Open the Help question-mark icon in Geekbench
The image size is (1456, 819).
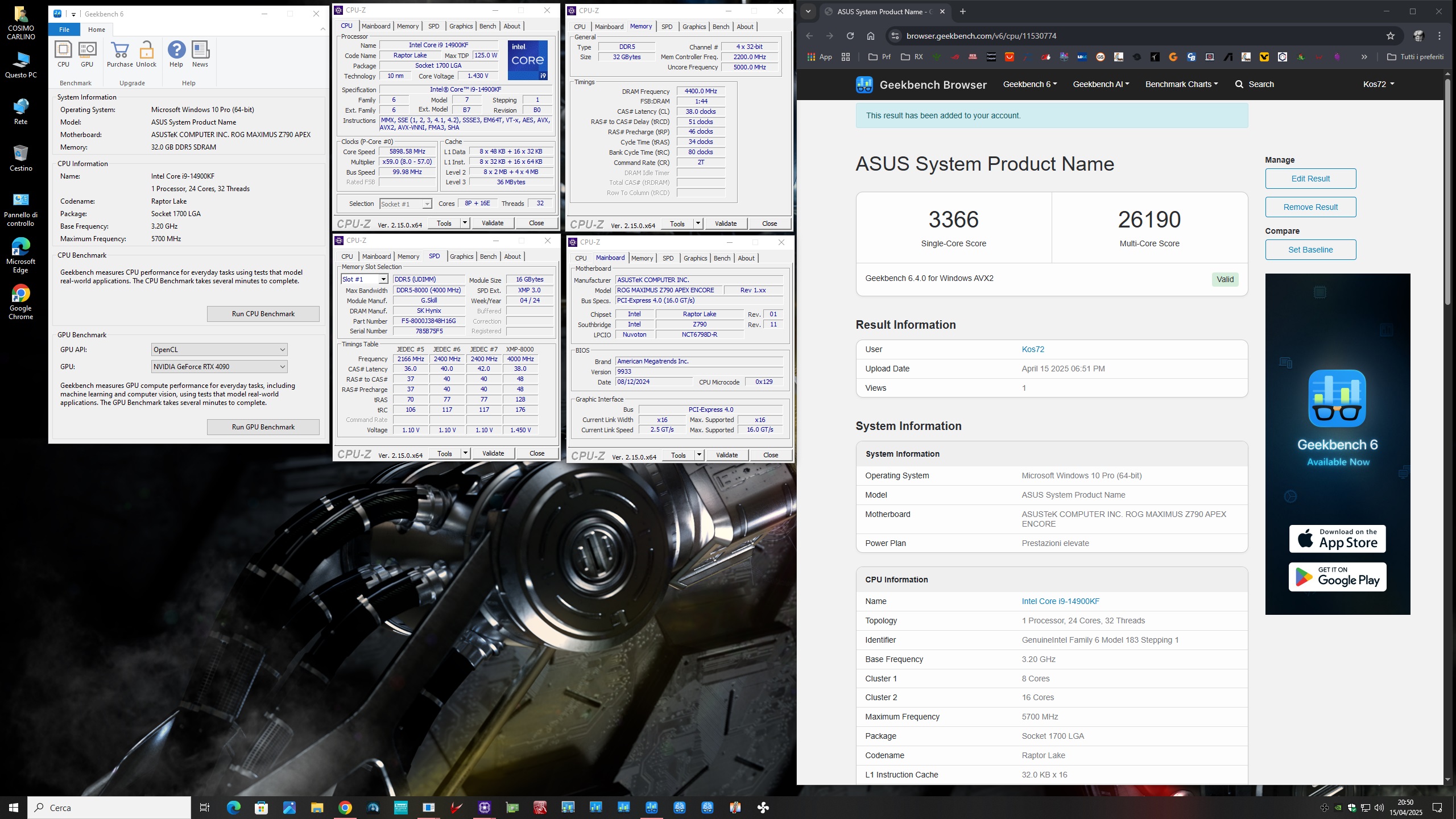tap(176, 50)
